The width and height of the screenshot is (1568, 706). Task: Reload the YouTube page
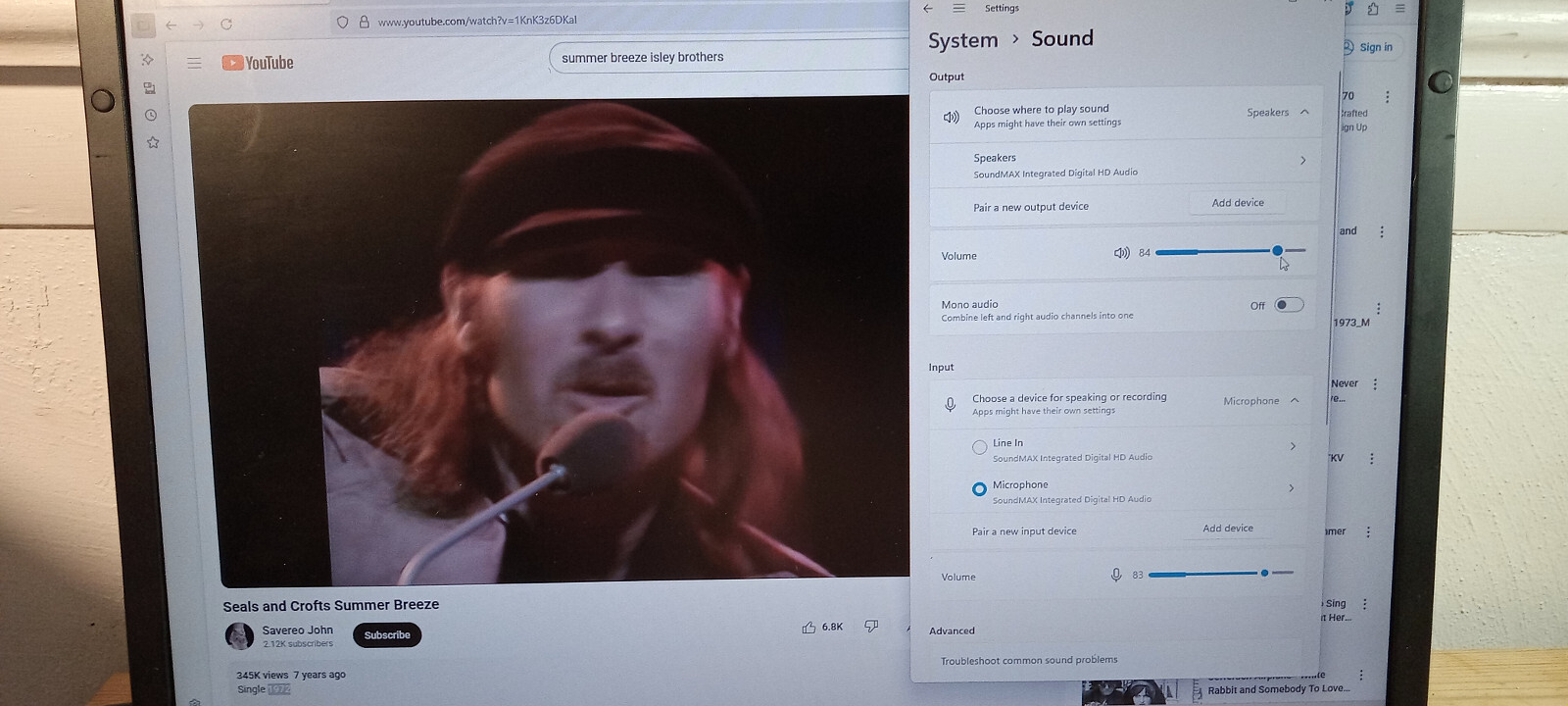[x=226, y=25]
